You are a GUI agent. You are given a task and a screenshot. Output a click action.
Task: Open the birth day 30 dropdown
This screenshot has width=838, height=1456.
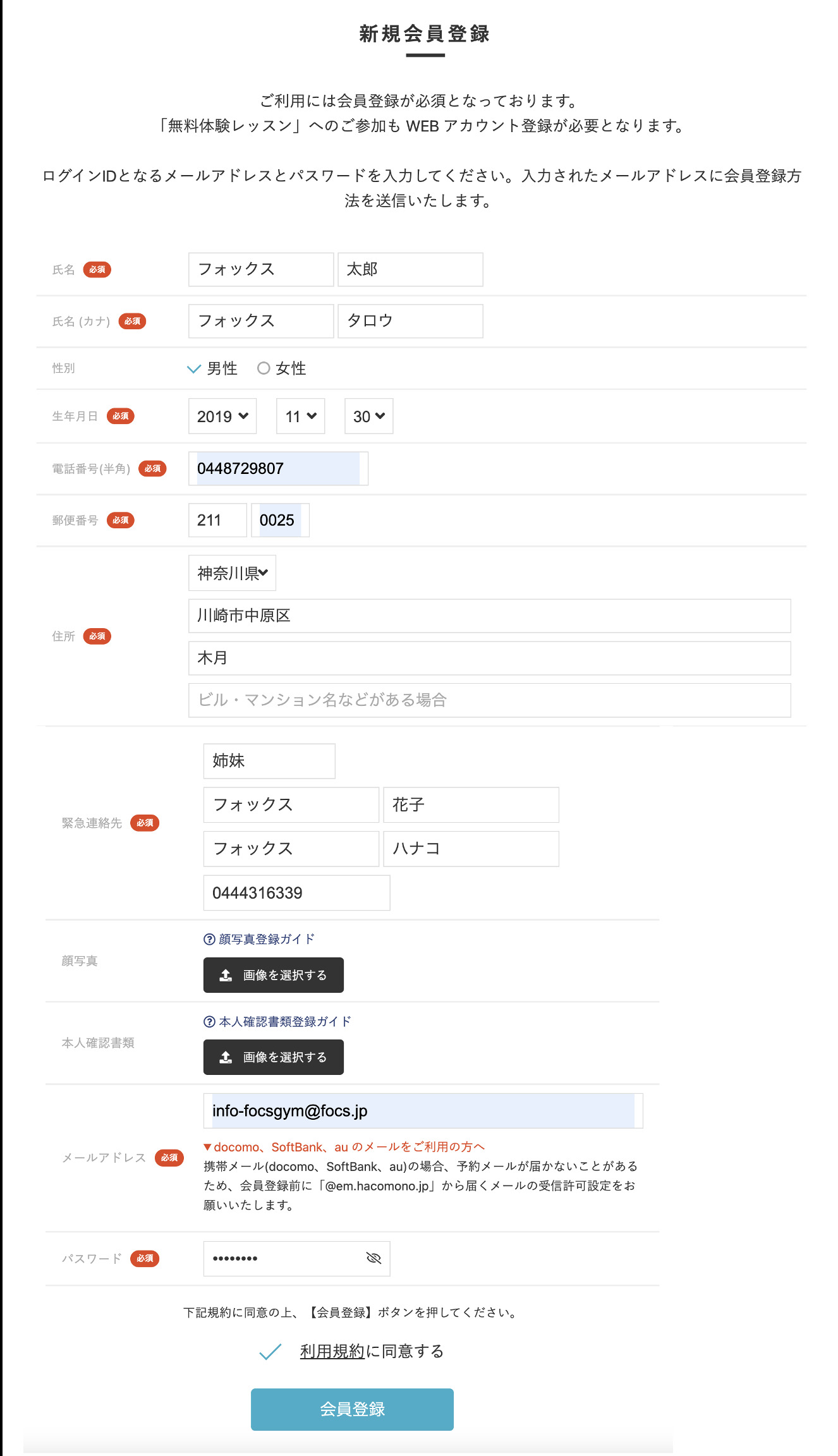coord(368,416)
